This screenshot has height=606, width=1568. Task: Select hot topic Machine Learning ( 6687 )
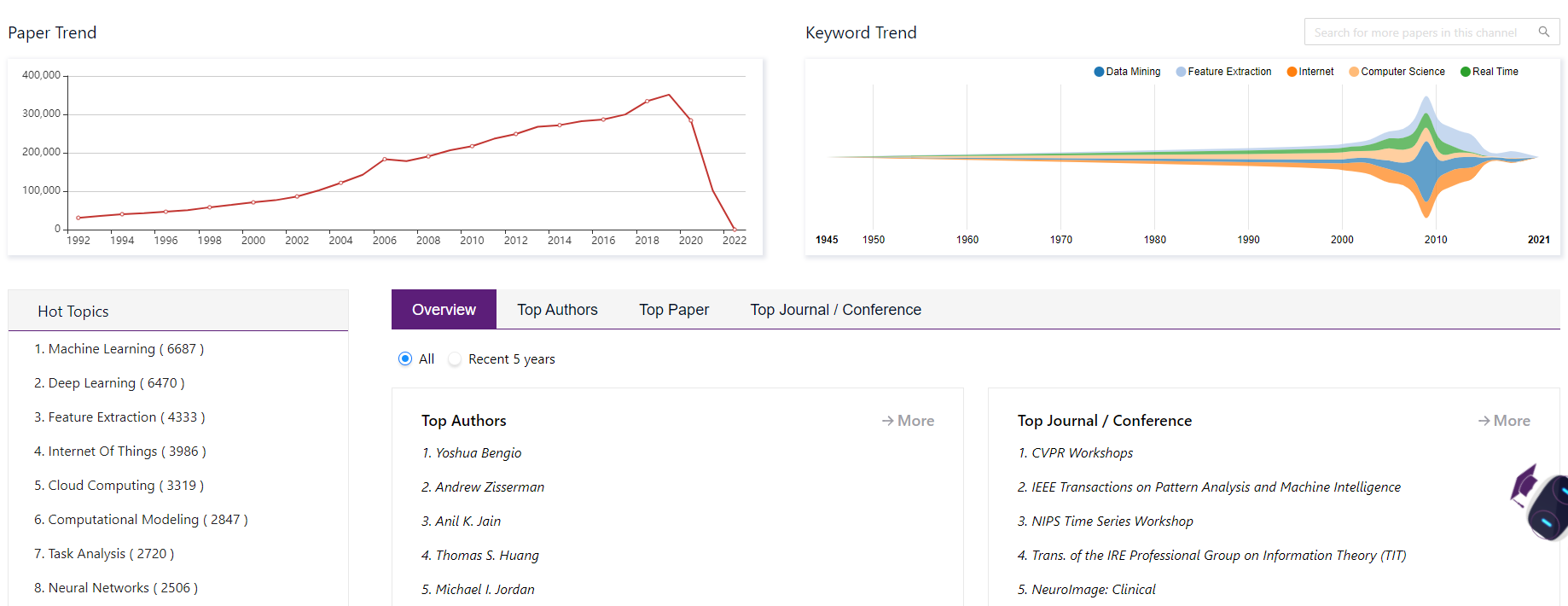click(119, 348)
